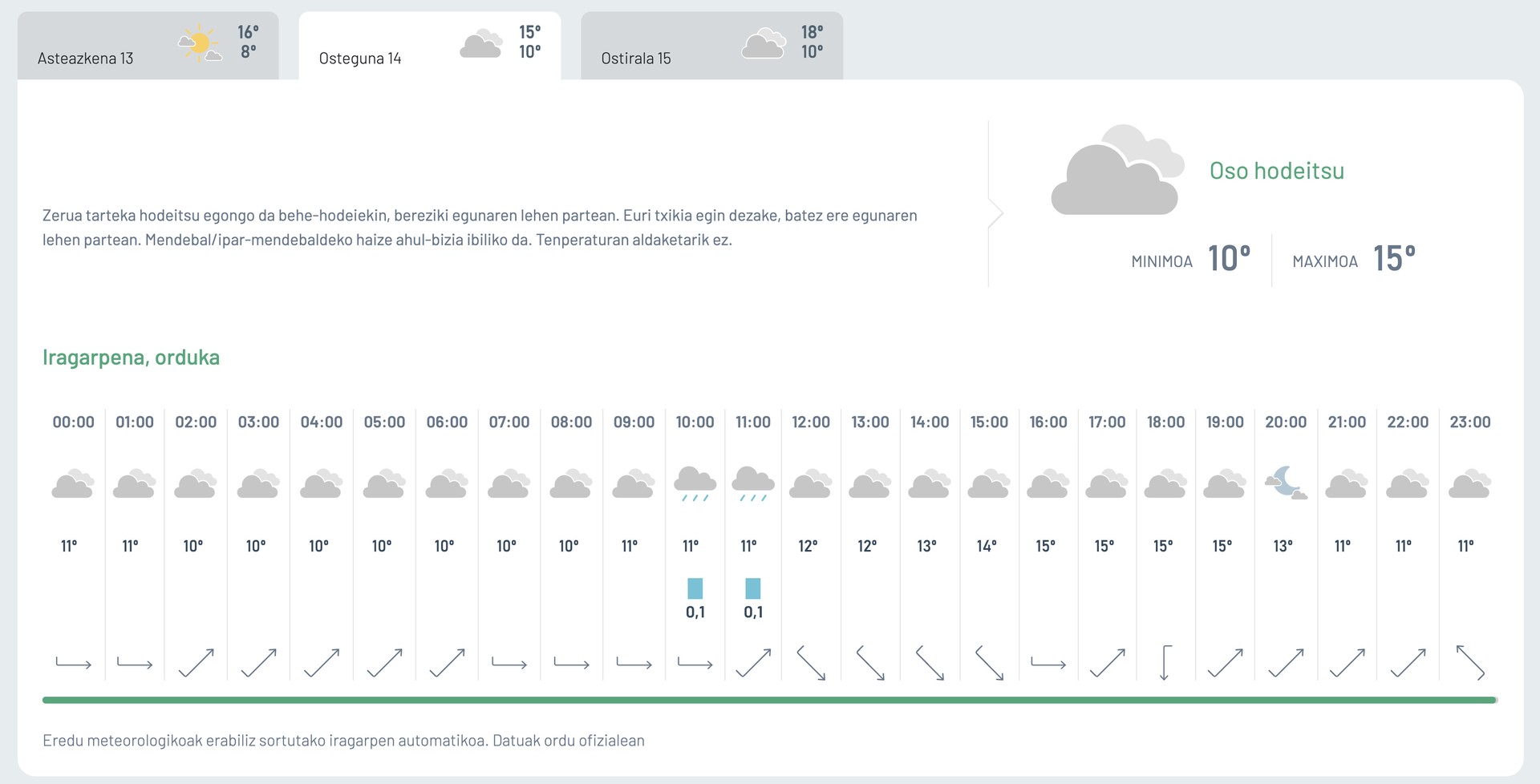Click the wind arrow at 16:00
1540x784 pixels.
[x=1048, y=663]
